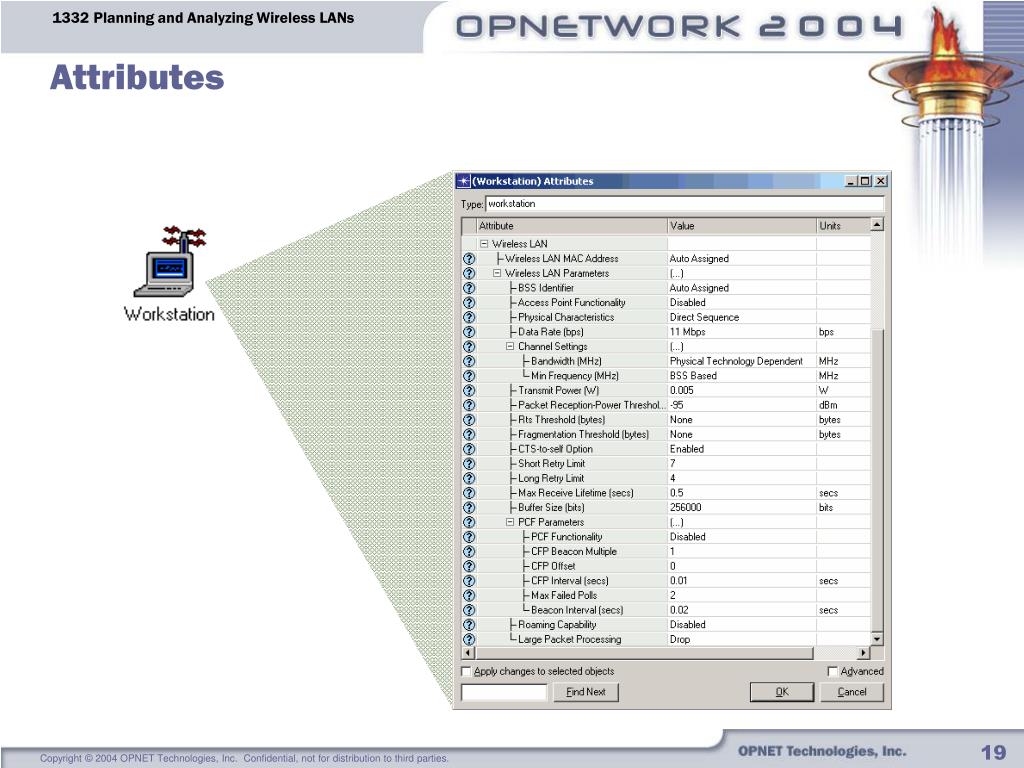Image resolution: width=1024 pixels, height=768 pixels.
Task: Click help icon for Buffer Size (bits)
Action: (469, 507)
